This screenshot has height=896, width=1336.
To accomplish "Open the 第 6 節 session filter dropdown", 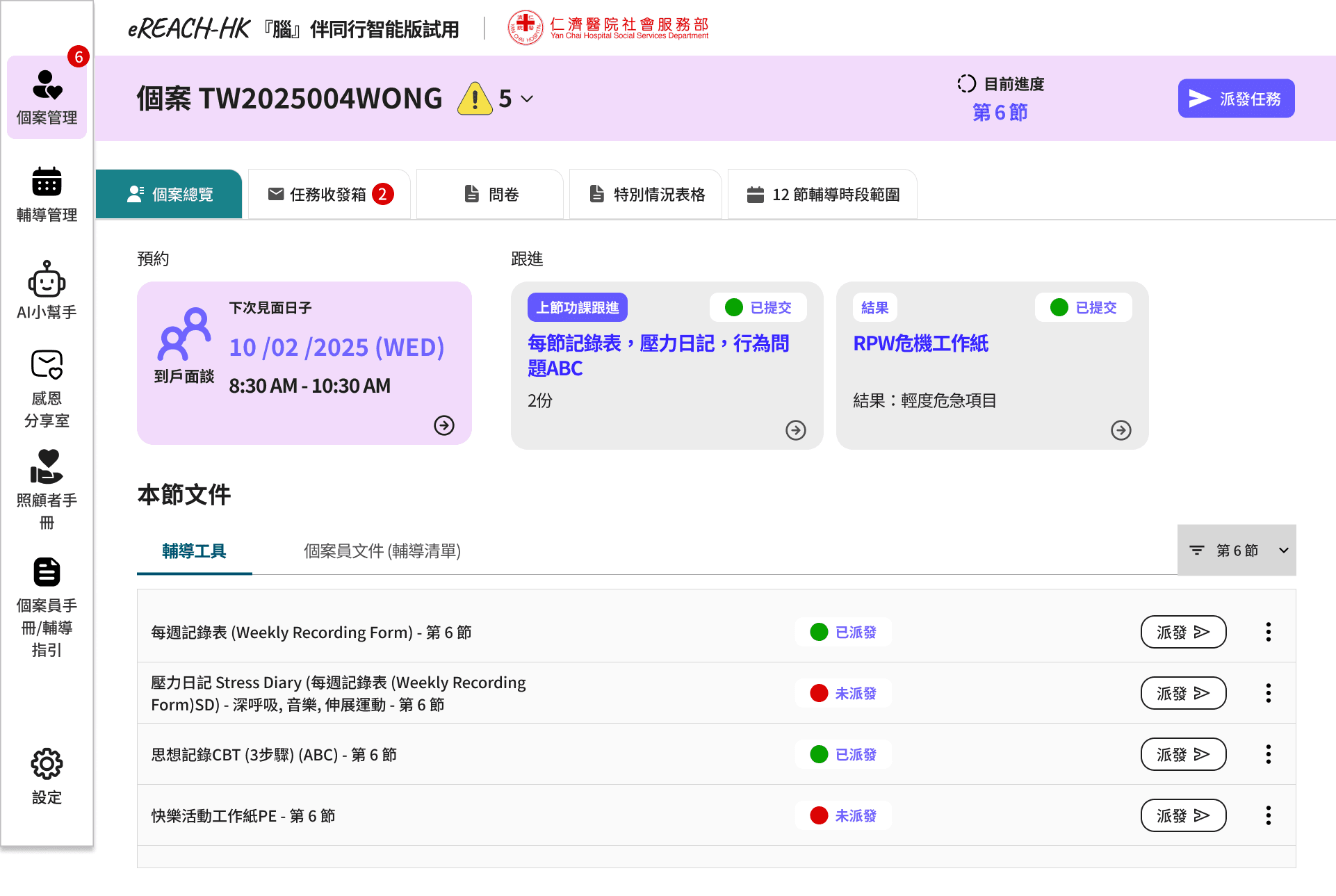I will [1237, 550].
